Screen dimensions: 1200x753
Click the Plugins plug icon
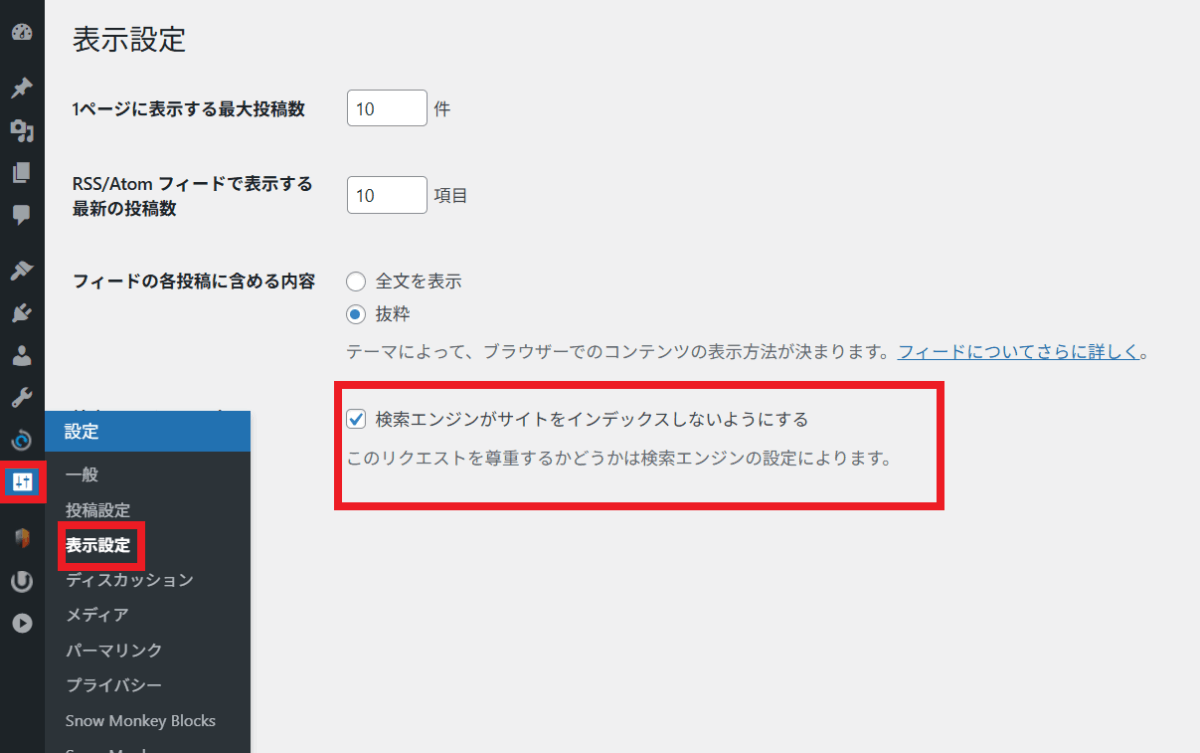point(22,314)
